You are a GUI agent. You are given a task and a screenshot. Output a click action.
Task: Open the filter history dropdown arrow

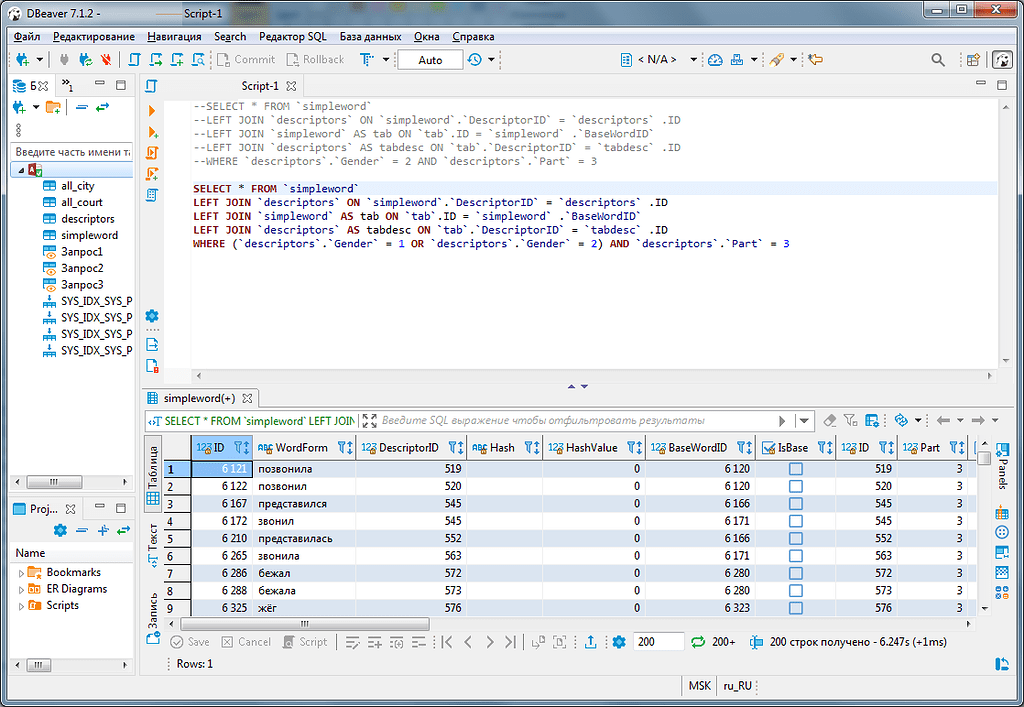(x=805, y=421)
